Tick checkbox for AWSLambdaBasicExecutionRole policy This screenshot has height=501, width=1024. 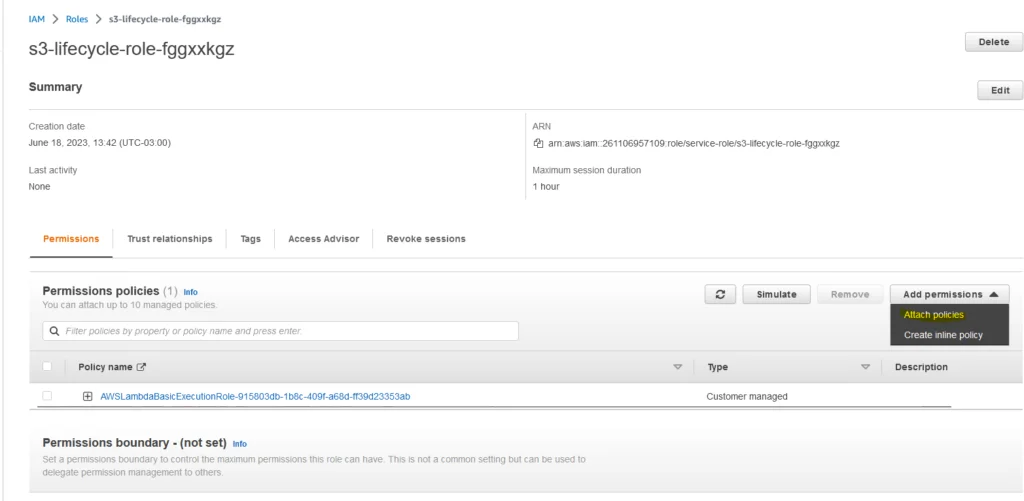(47, 396)
